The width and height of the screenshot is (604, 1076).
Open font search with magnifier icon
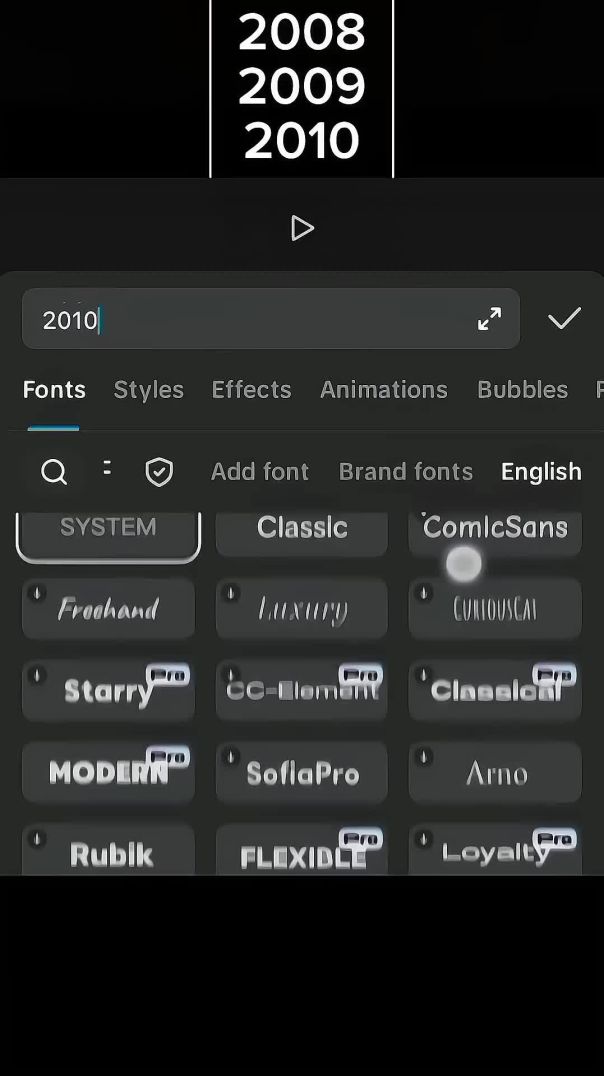tap(54, 472)
